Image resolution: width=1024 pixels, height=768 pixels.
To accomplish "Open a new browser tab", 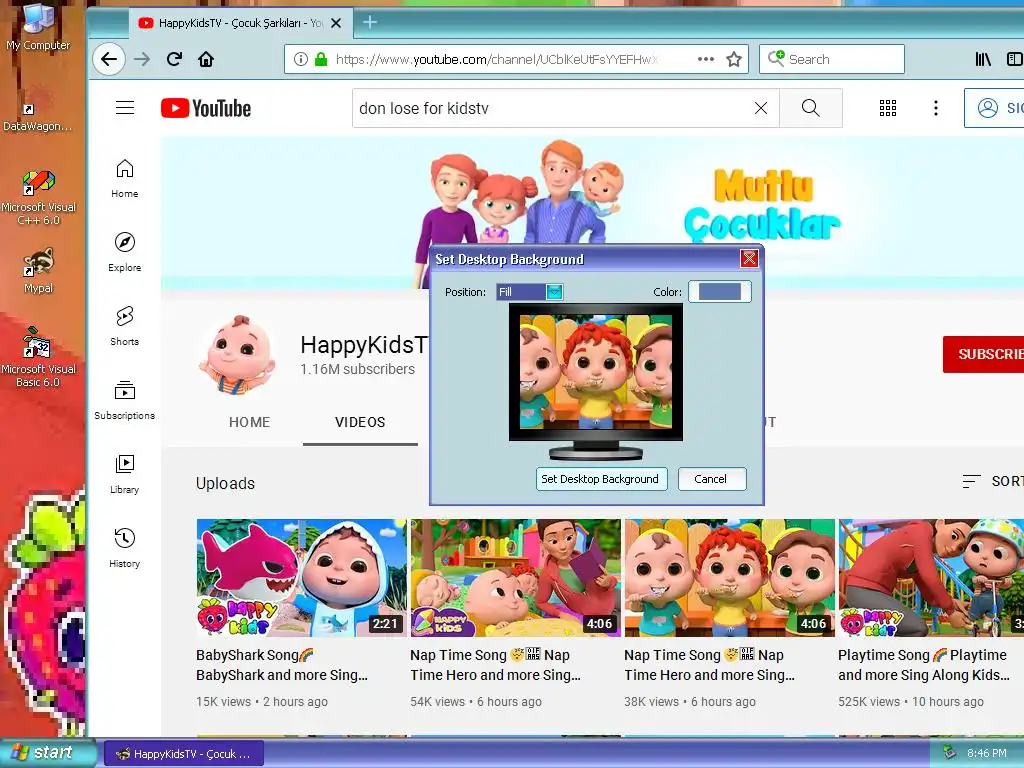I will point(370,22).
